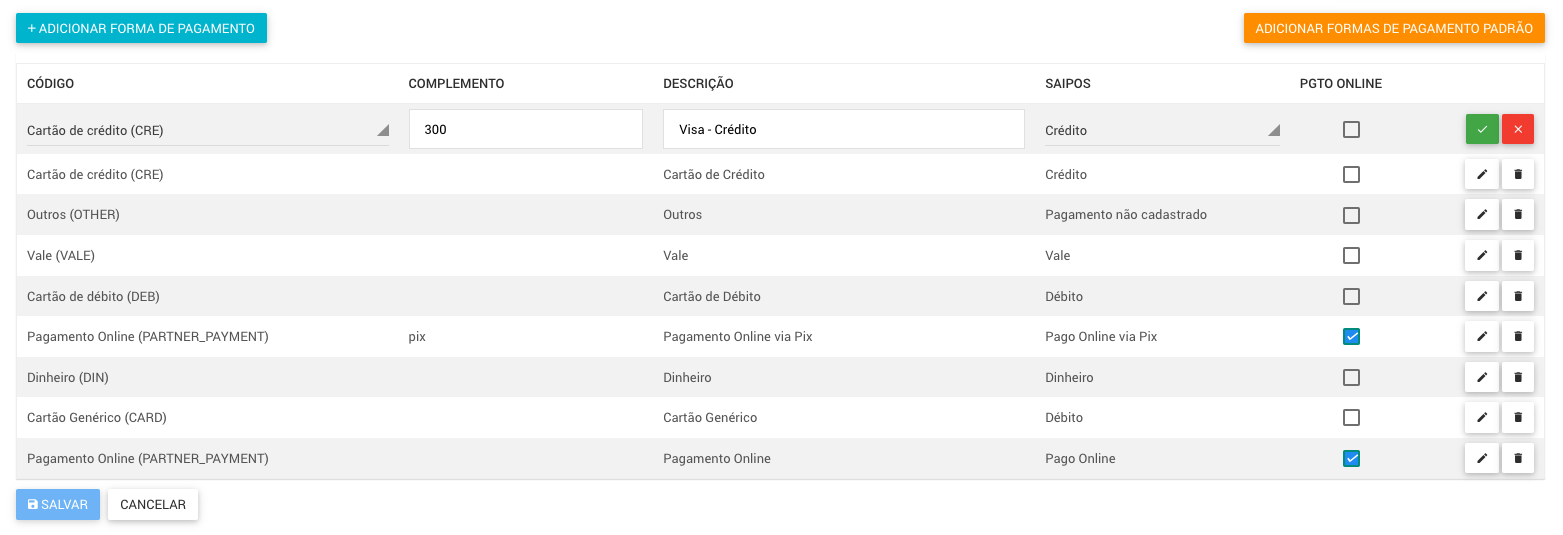Delete the Cartão de Débito row
The height and width of the screenshot is (535, 1563).
click(x=1518, y=296)
